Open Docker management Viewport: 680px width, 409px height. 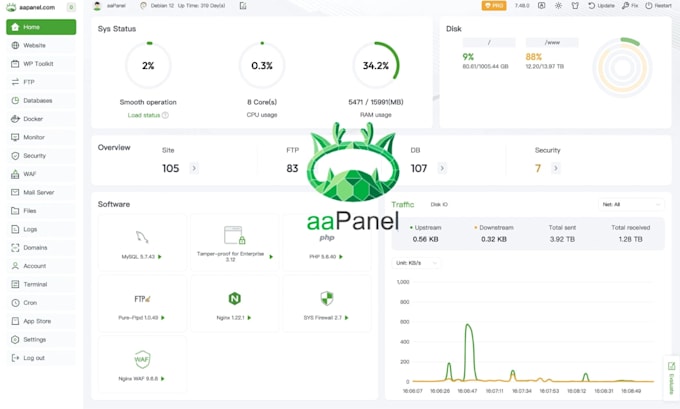pos(41,119)
